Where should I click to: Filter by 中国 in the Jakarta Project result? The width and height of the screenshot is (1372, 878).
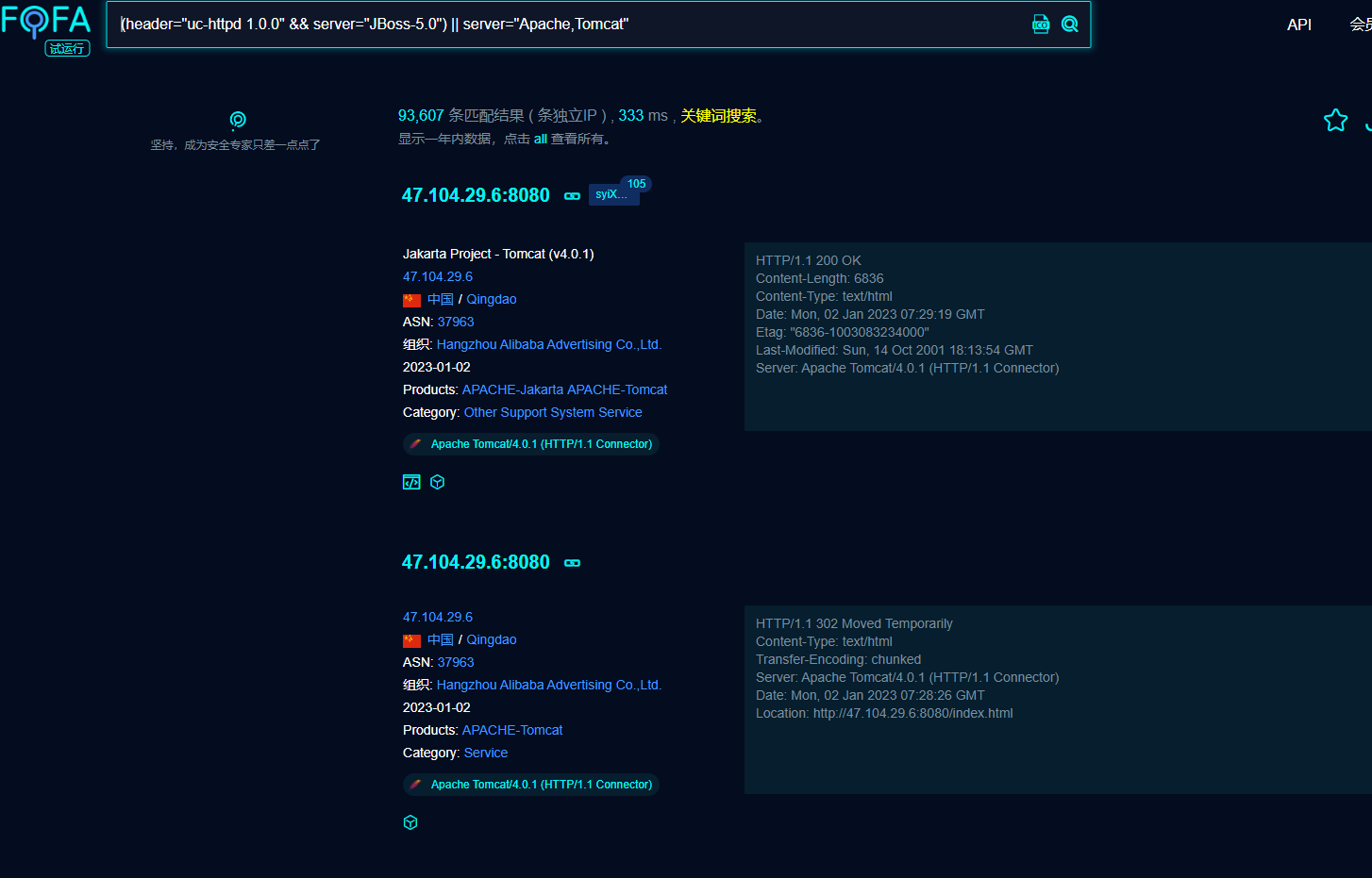click(441, 299)
